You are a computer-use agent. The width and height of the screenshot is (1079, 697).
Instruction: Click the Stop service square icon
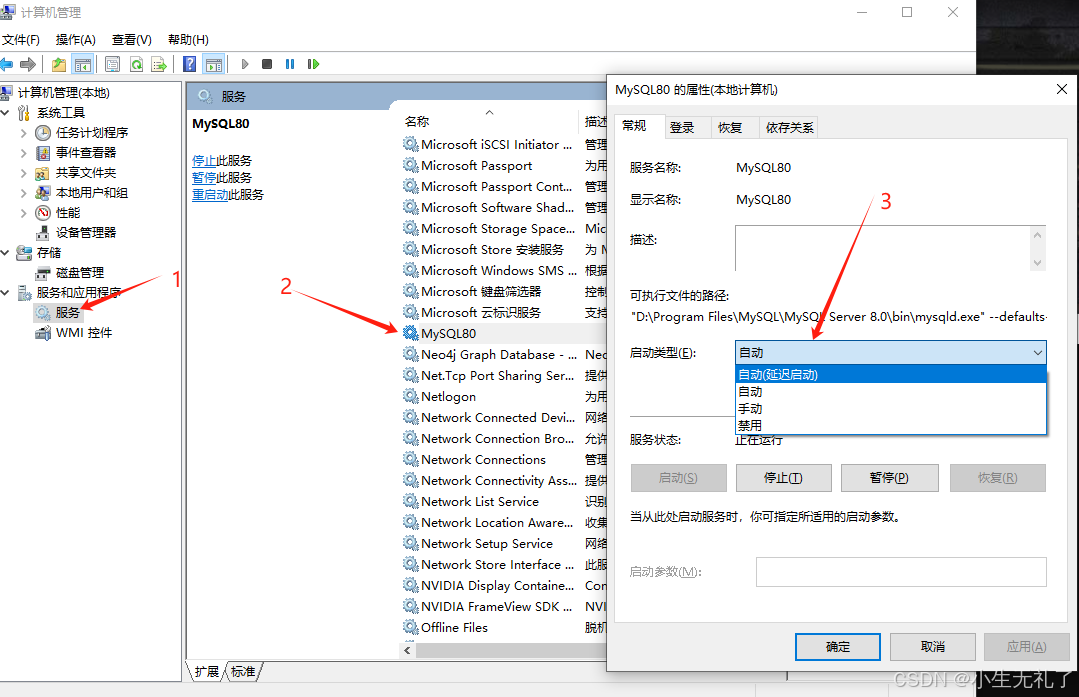pos(267,64)
